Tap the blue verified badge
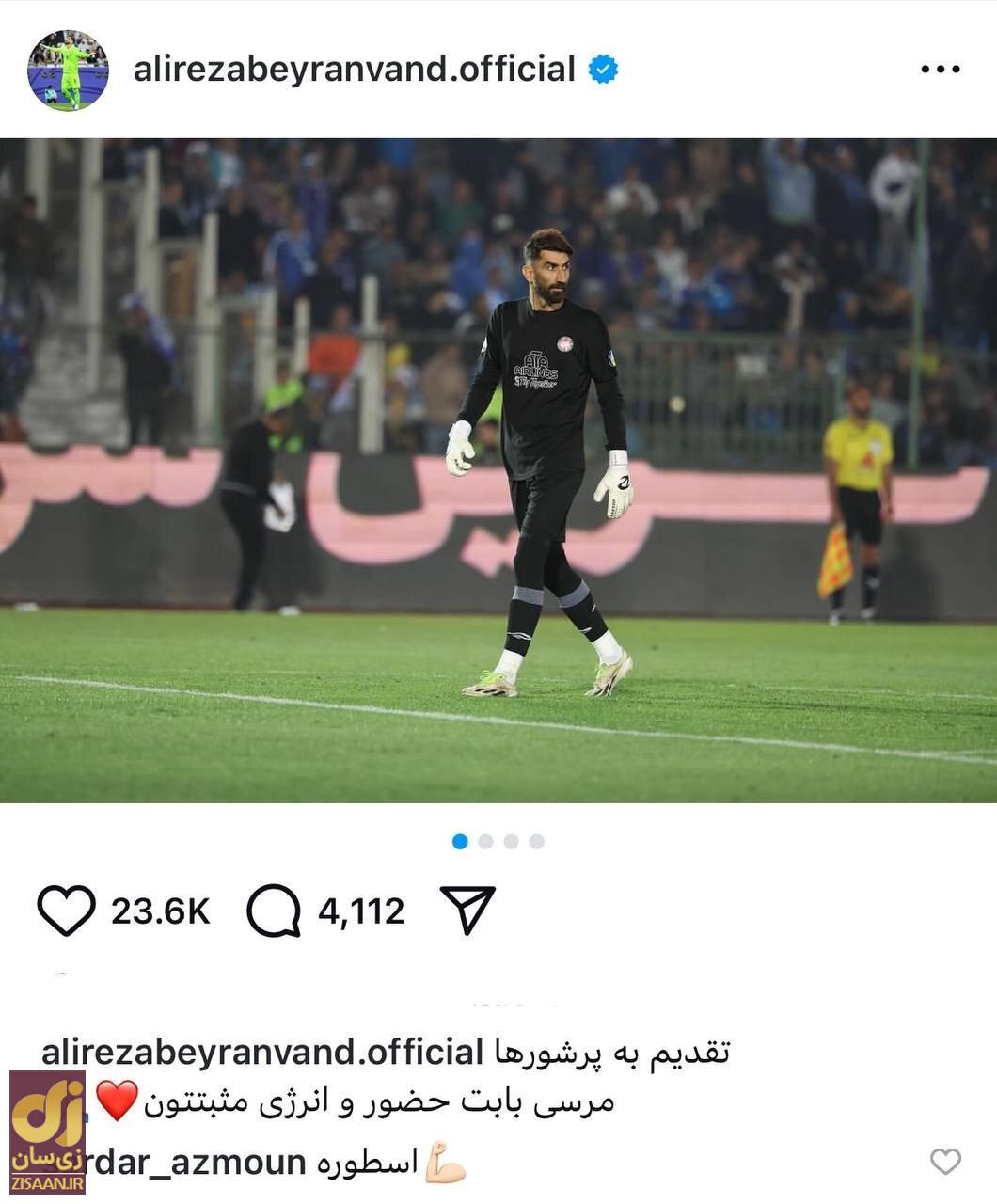The height and width of the screenshot is (1204, 997). click(604, 69)
